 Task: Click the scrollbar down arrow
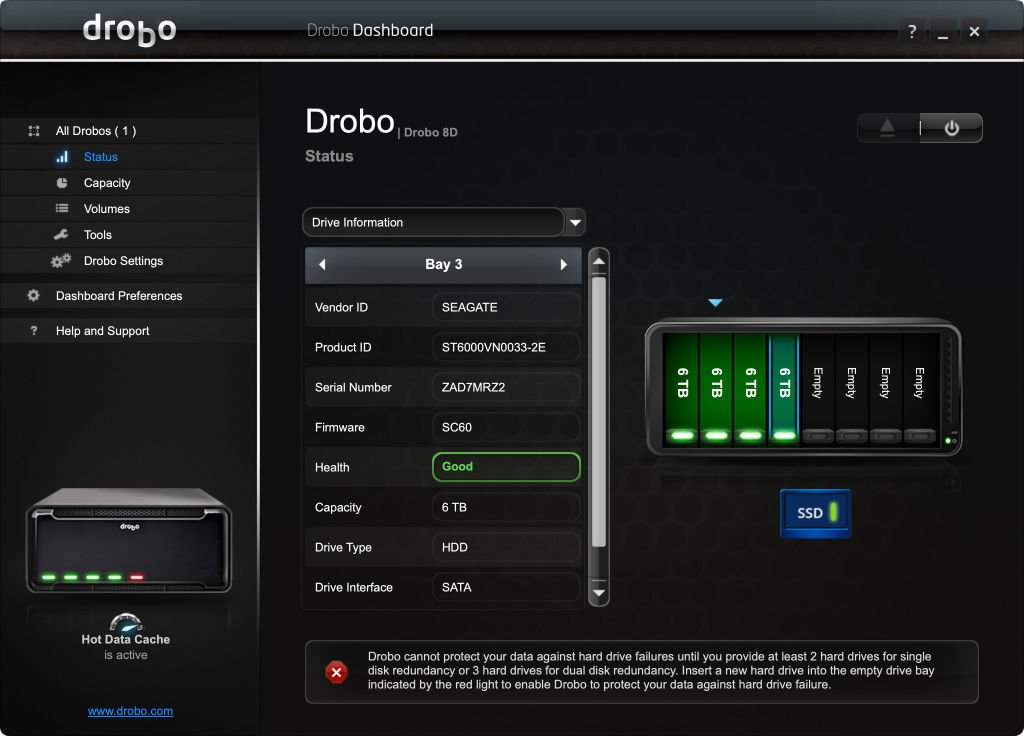[599, 593]
